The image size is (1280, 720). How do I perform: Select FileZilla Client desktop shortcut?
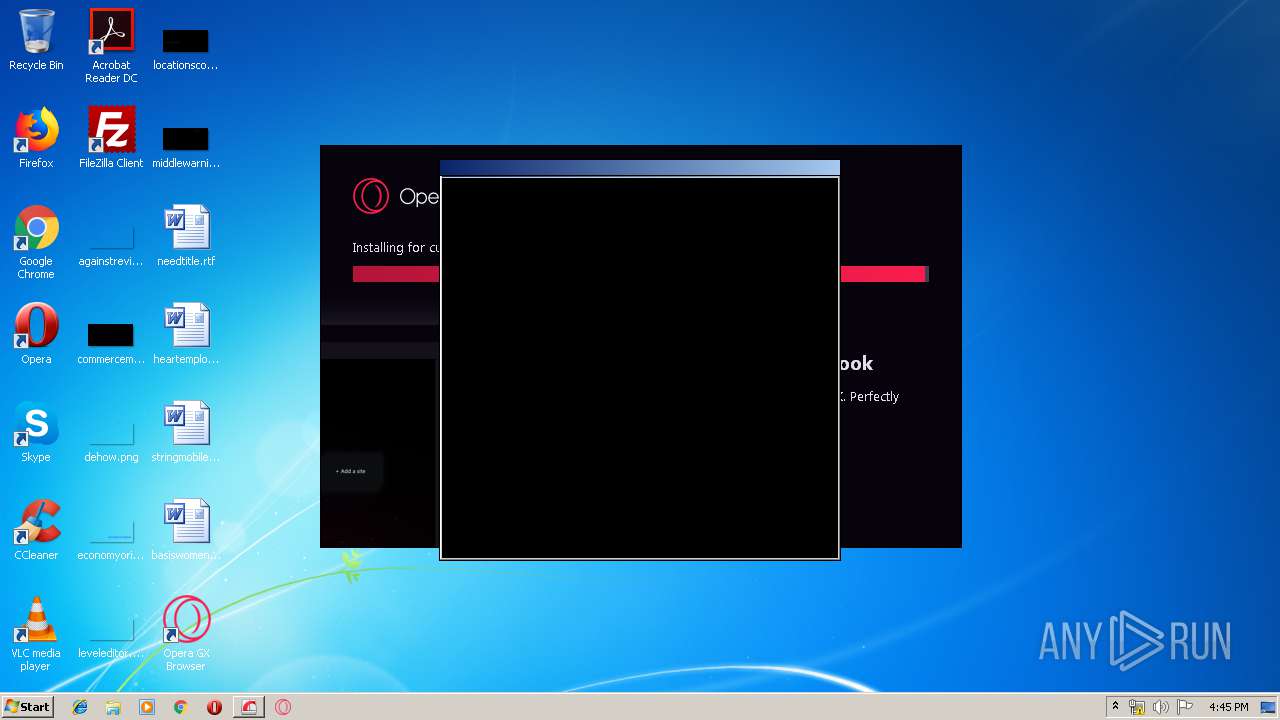(111, 139)
